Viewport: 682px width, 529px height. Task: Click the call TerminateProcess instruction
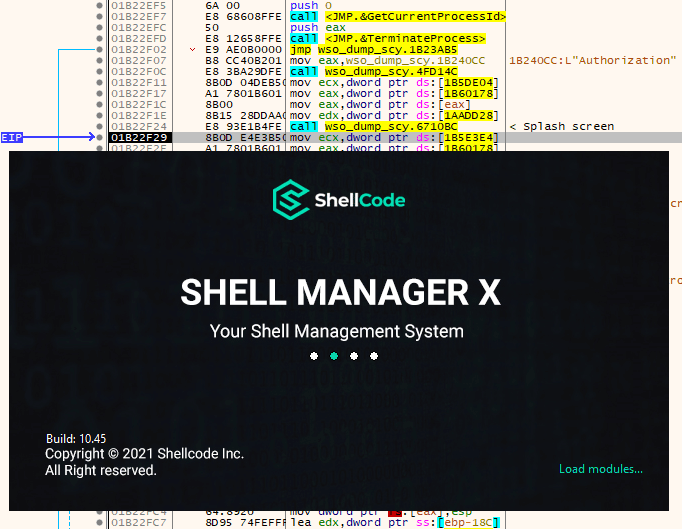tap(387, 38)
